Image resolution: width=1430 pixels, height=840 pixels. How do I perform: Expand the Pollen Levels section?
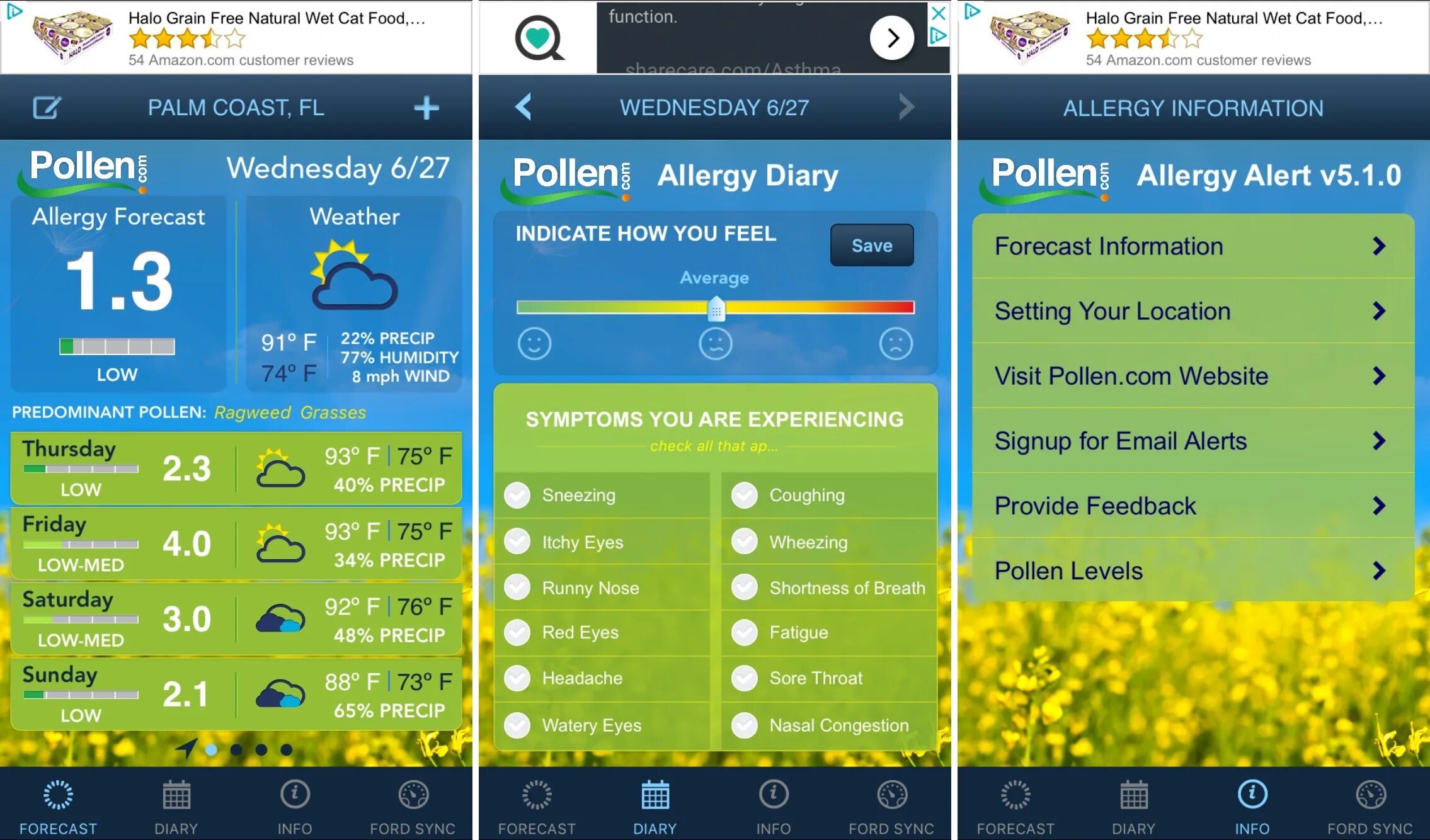point(1191,570)
